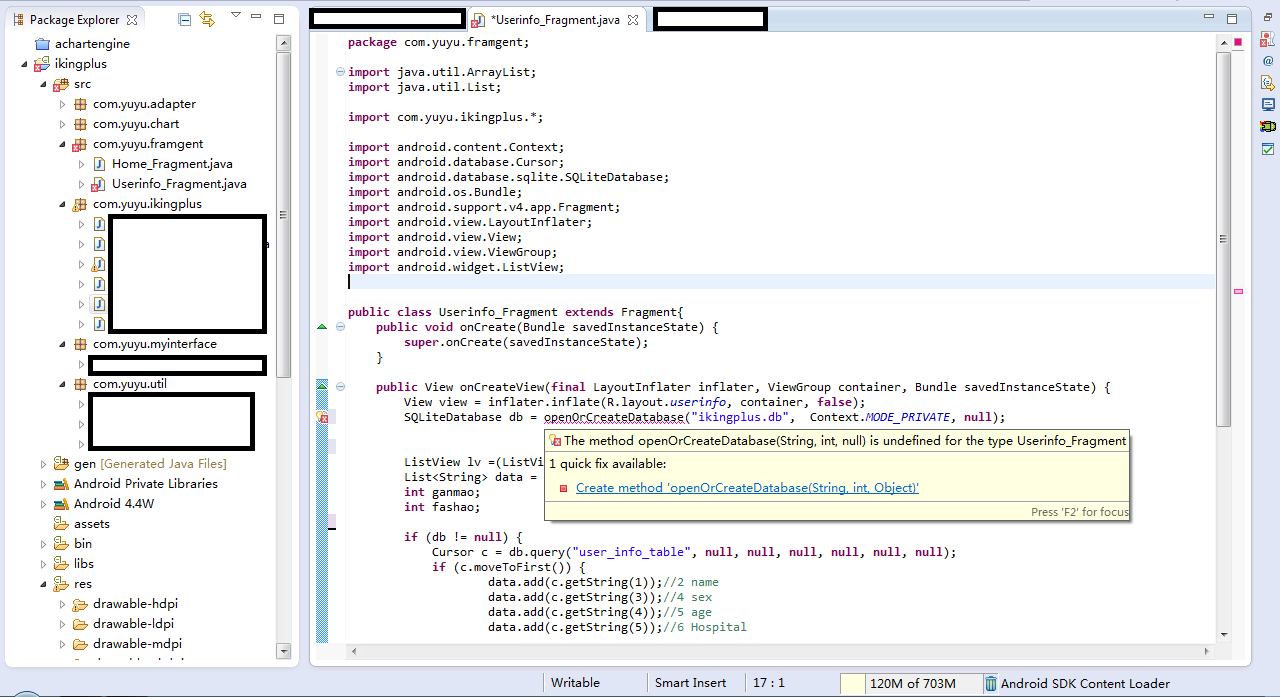This screenshot has height=697, width=1280.
Task: Expand the res drawable-hdpi folder
Action: click(62, 604)
